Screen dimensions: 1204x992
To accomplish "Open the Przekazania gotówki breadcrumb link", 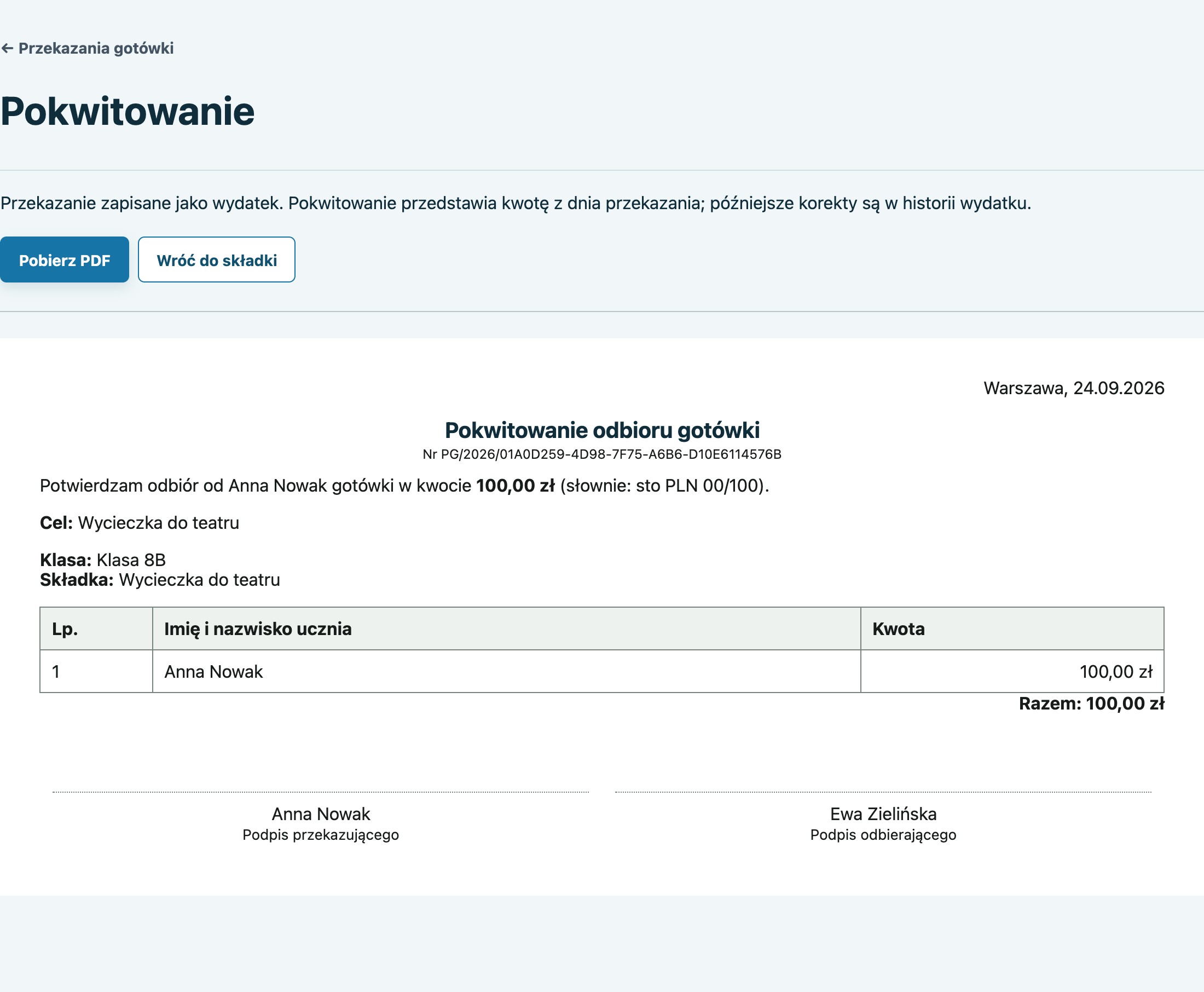I will [x=88, y=49].
